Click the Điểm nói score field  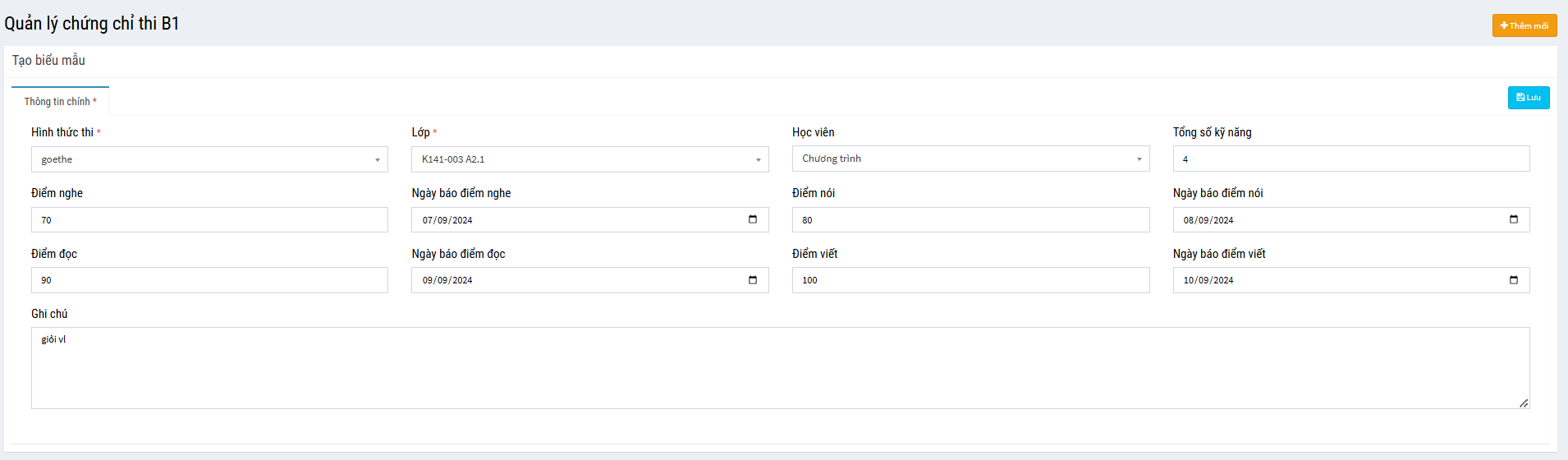click(970, 220)
